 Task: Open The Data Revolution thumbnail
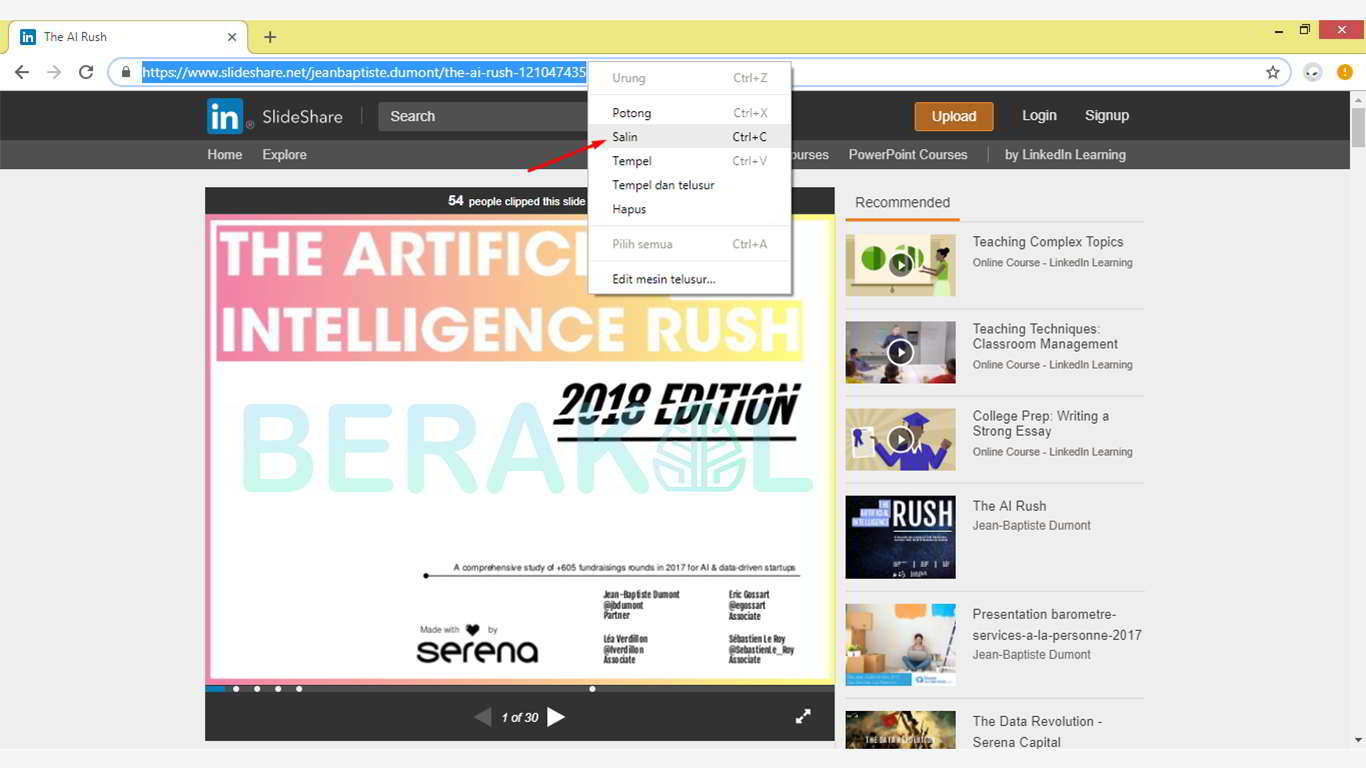pyautogui.click(x=899, y=731)
